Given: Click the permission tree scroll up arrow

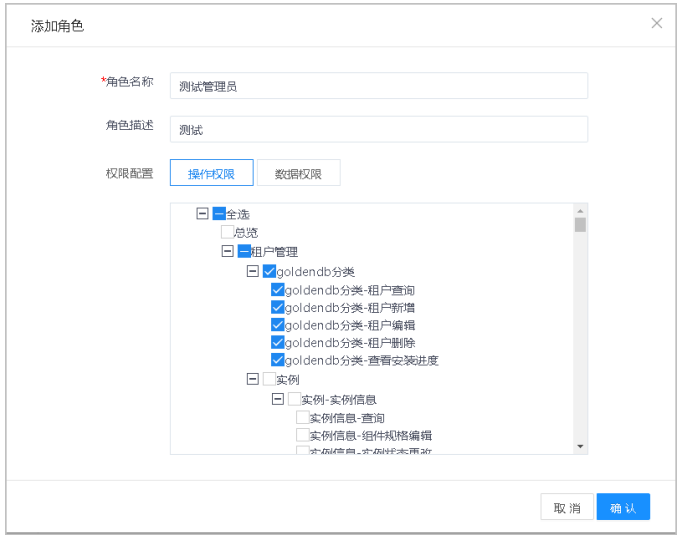Looking at the screenshot, I should pyautogui.click(x=580, y=211).
